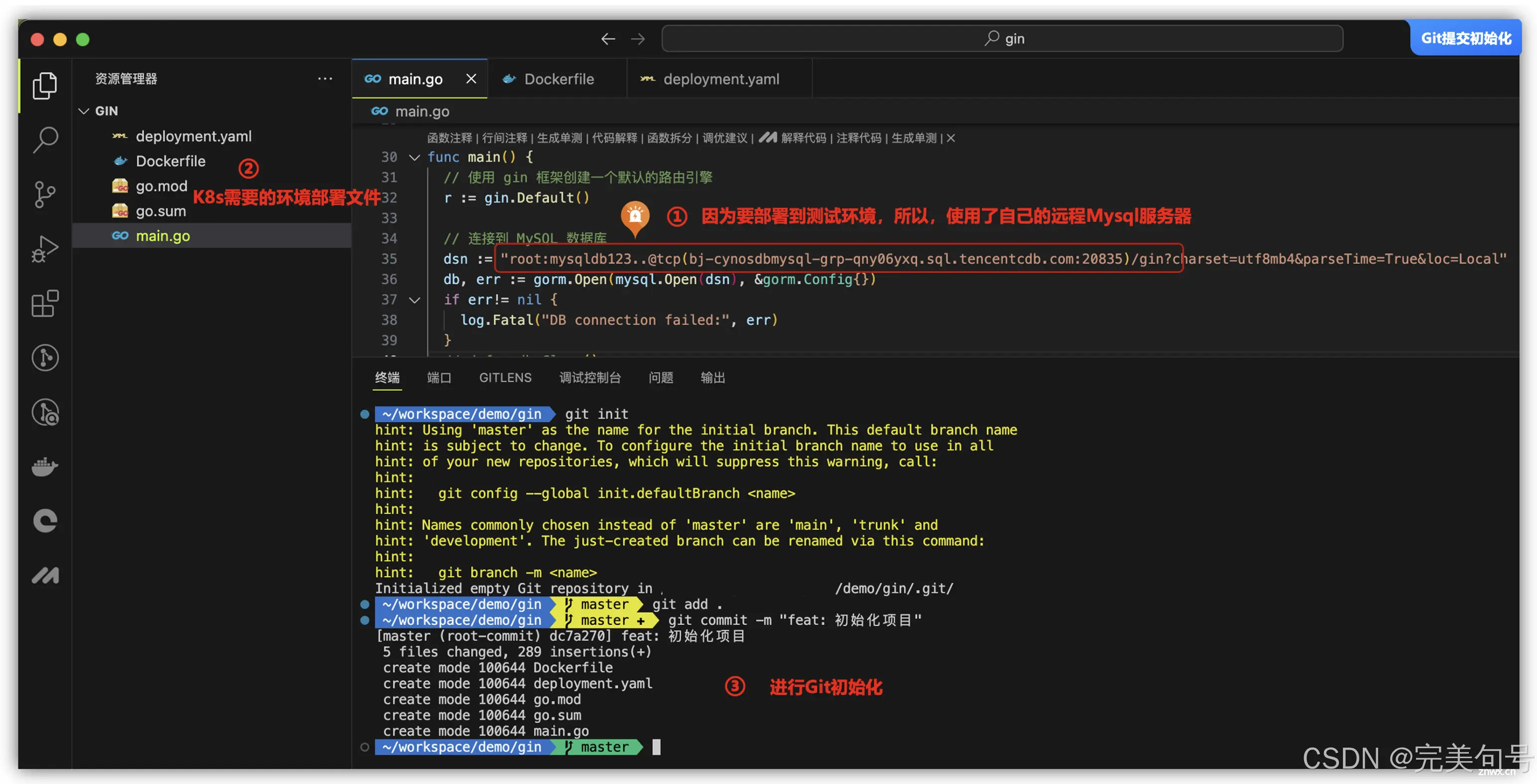Image resolution: width=1537 pixels, height=784 pixels.
Task: Fold the if err block at line 37
Action: click(414, 300)
